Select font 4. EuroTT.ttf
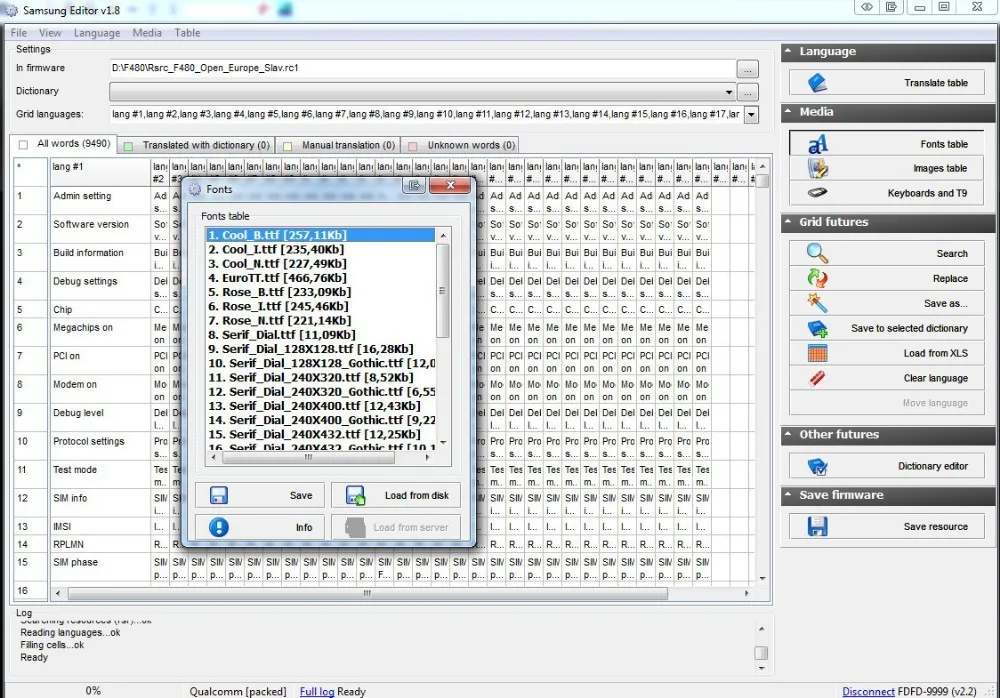 pyautogui.click(x=320, y=278)
